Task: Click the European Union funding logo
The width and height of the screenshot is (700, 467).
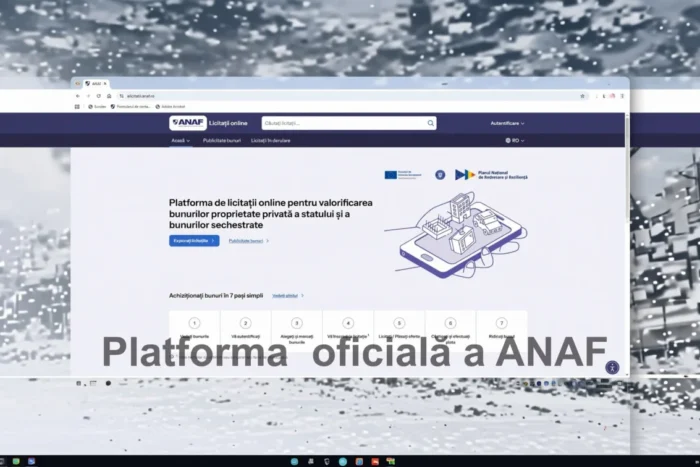Action: coord(403,175)
